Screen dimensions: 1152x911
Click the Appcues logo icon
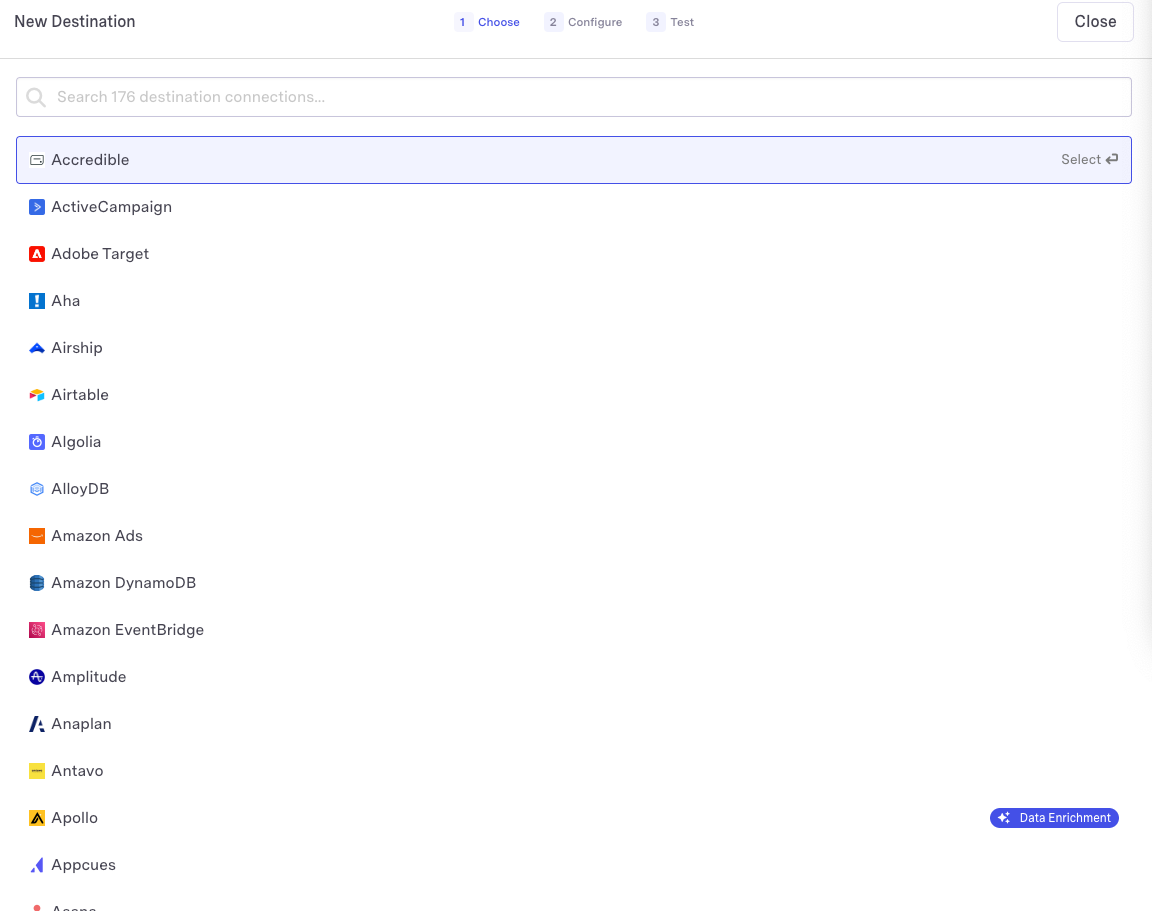click(37, 865)
